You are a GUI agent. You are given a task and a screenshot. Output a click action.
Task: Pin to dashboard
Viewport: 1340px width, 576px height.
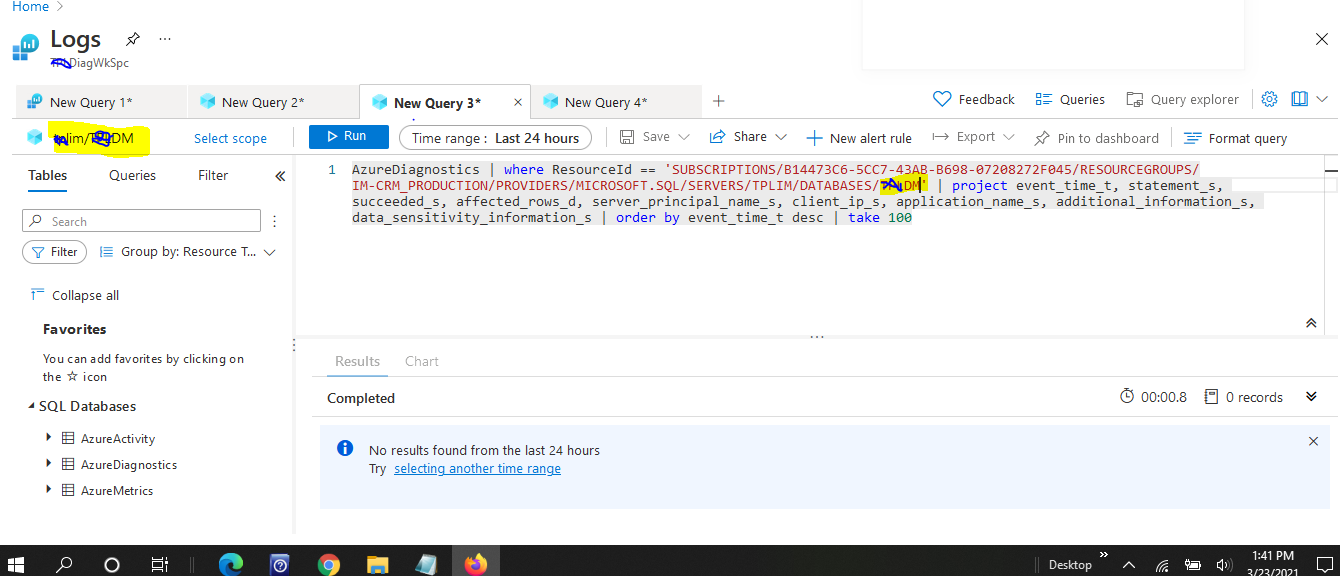point(1096,138)
